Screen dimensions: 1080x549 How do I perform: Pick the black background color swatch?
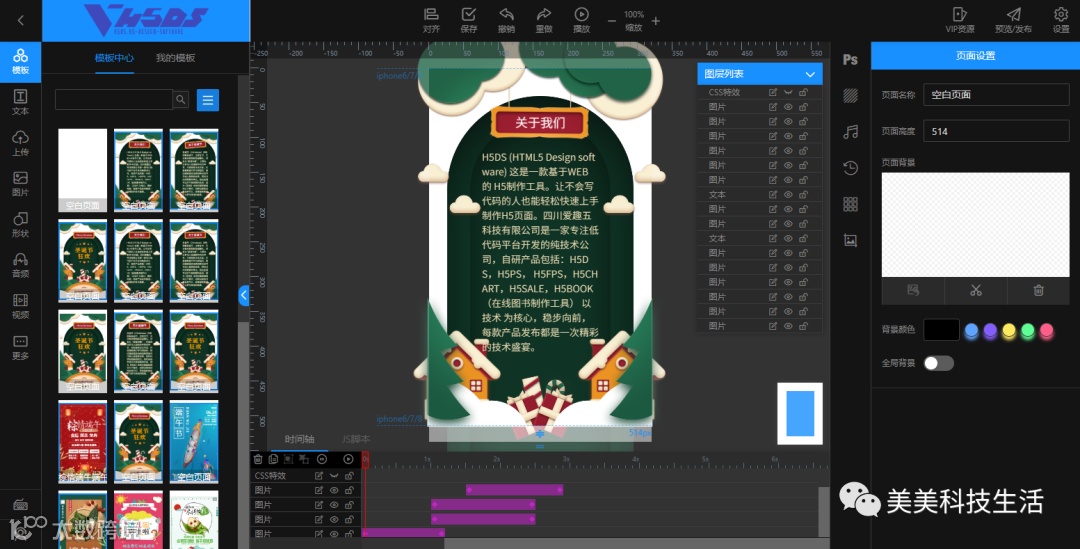[x=941, y=330]
